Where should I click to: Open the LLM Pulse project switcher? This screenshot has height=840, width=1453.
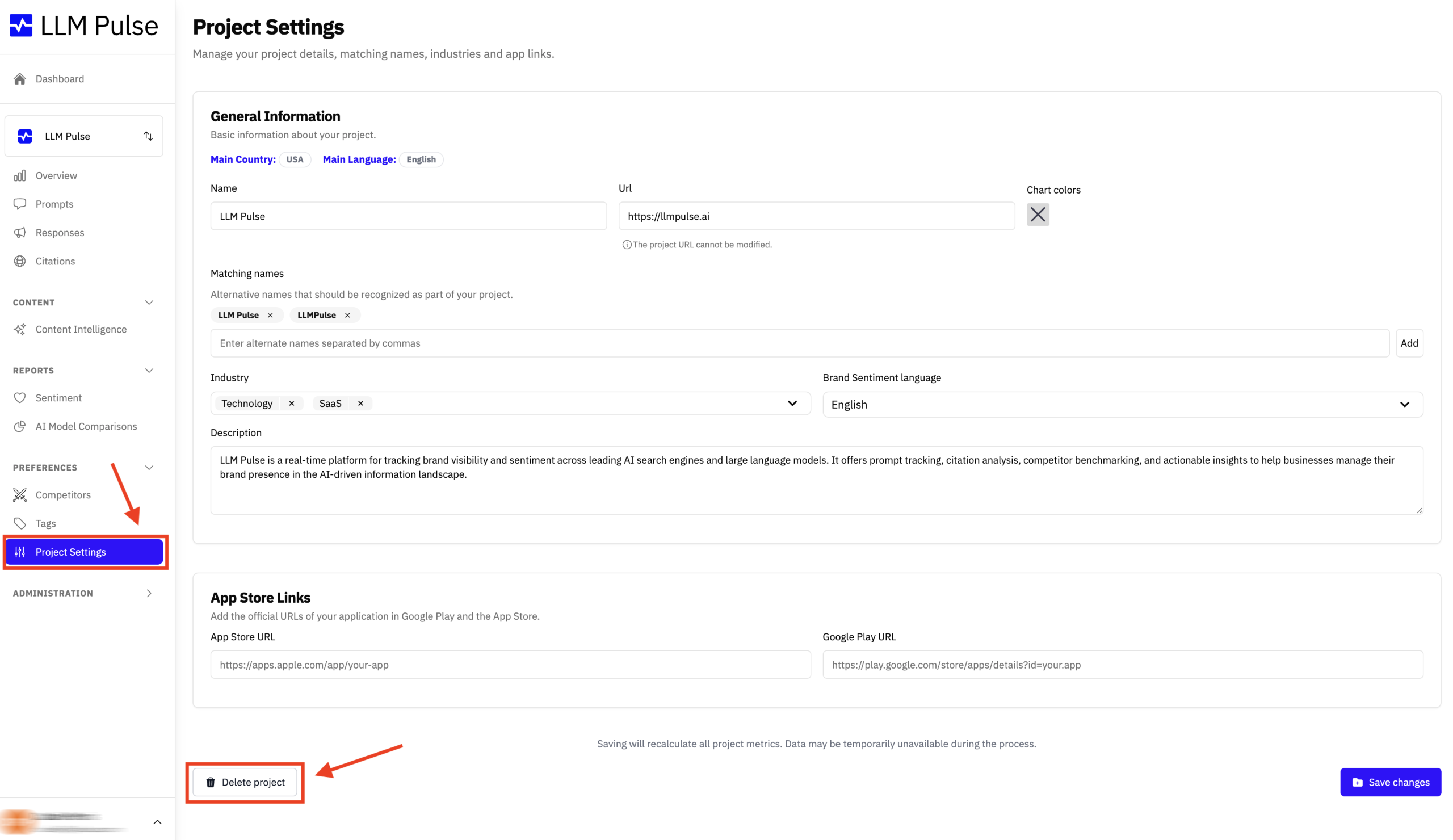click(x=83, y=137)
